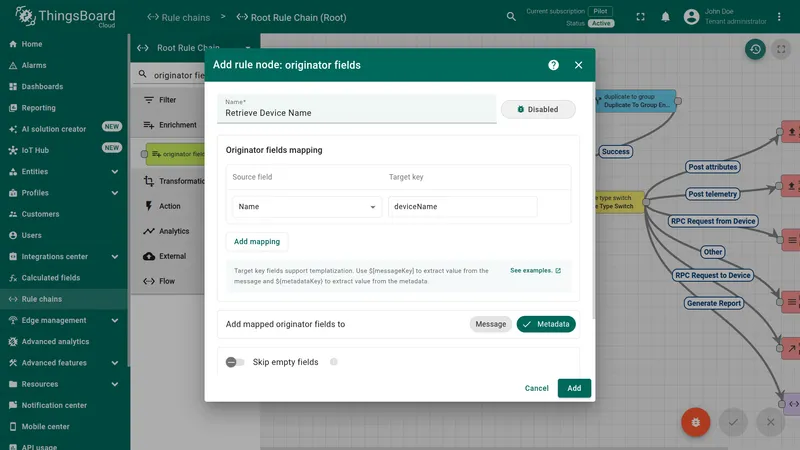Image resolution: width=800 pixels, height=450 pixels.
Task: Toggle the Skip empty fields switch
Action: (235, 362)
